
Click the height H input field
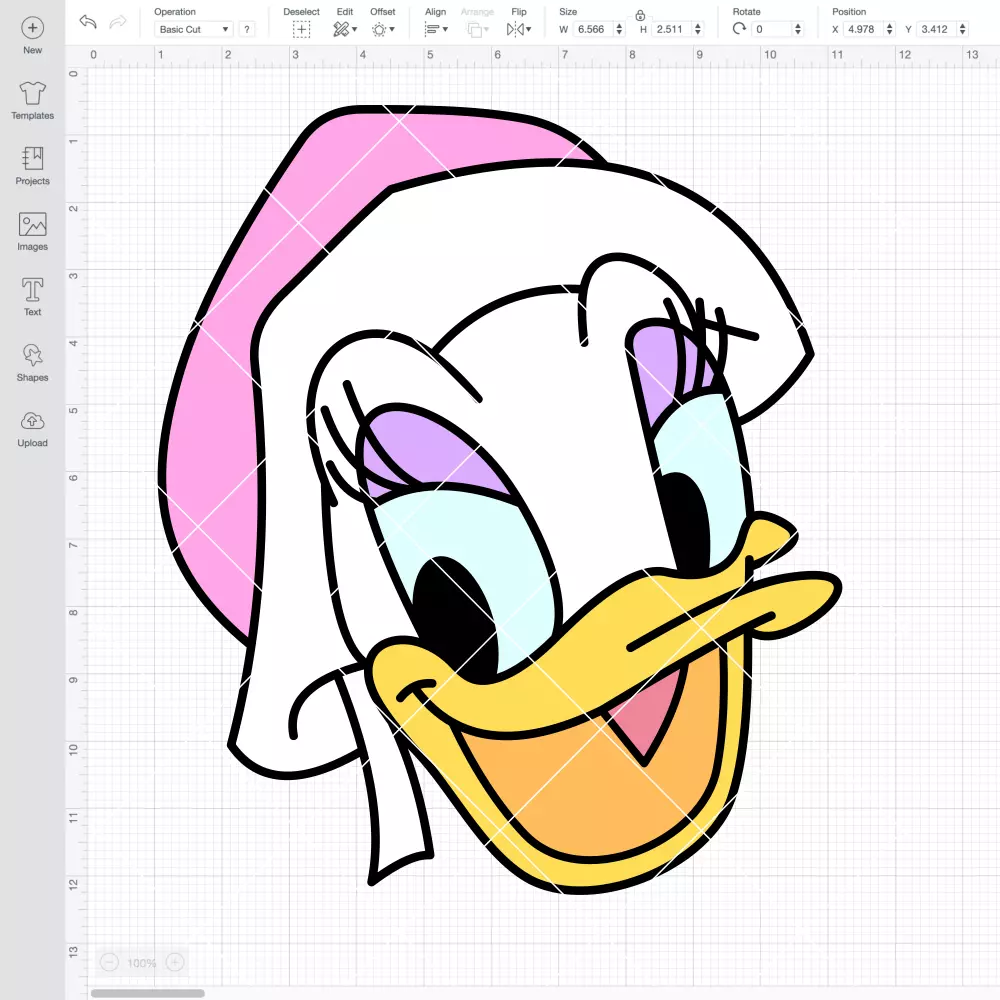[x=672, y=29]
